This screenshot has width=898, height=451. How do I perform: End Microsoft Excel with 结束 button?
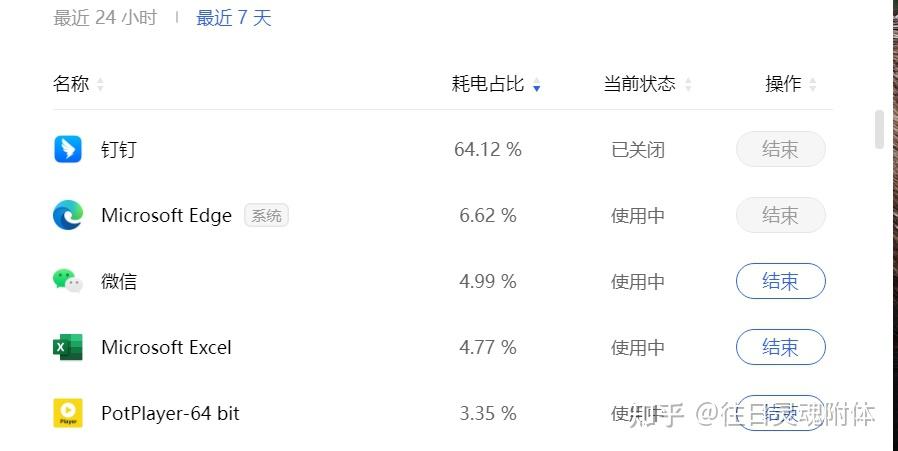point(780,347)
